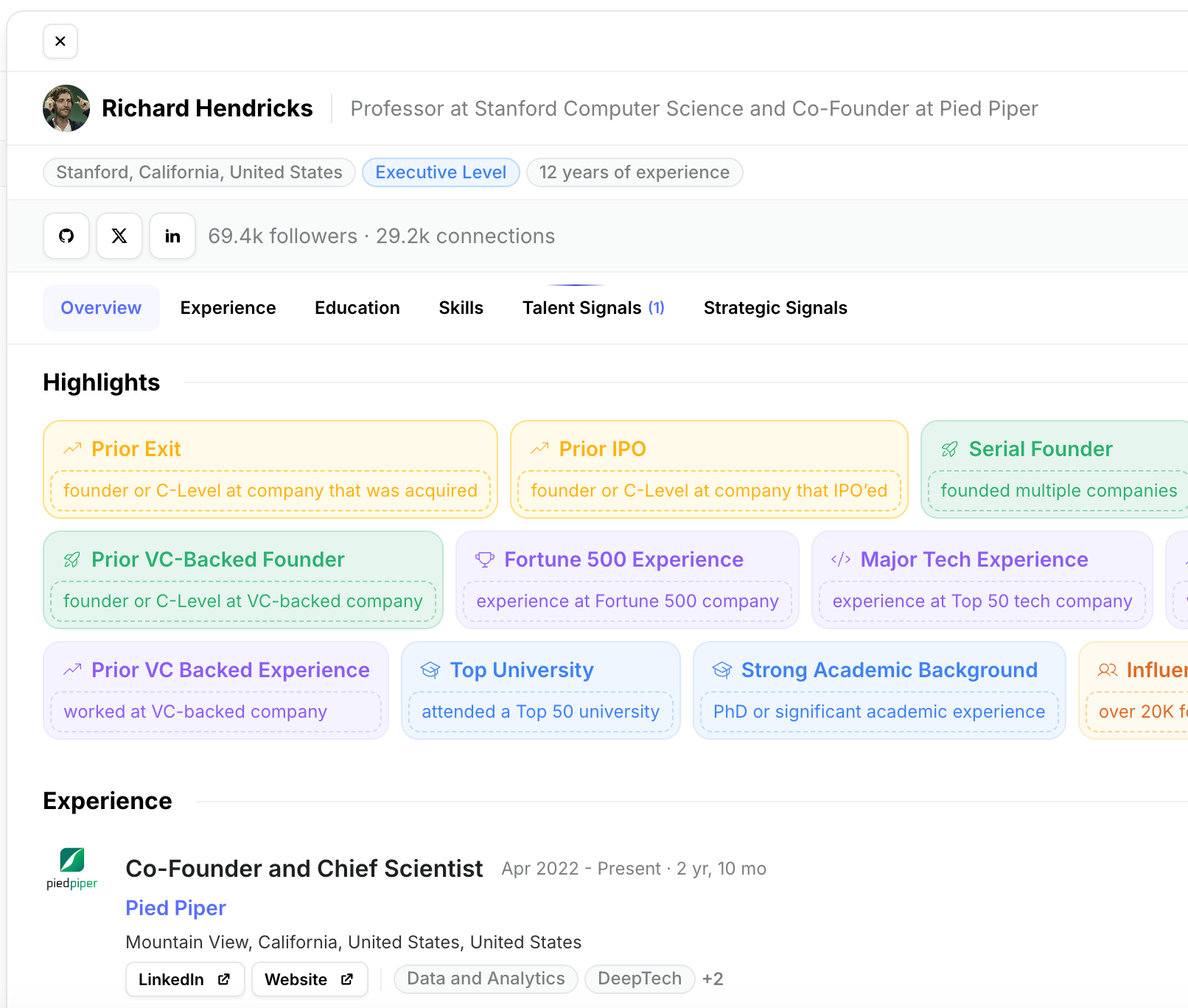Expand the +2 additional company tags
This screenshot has height=1008, width=1188.
pos(712,979)
